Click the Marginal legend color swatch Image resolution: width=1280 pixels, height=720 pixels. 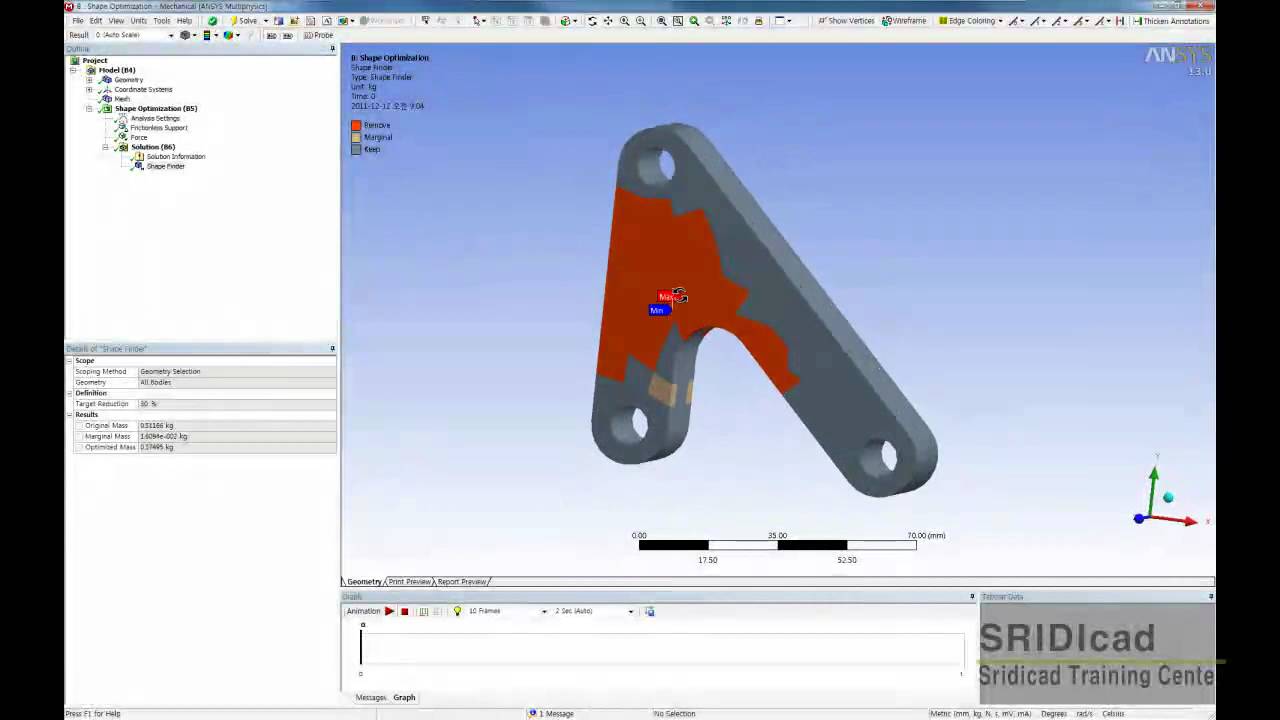[356, 137]
